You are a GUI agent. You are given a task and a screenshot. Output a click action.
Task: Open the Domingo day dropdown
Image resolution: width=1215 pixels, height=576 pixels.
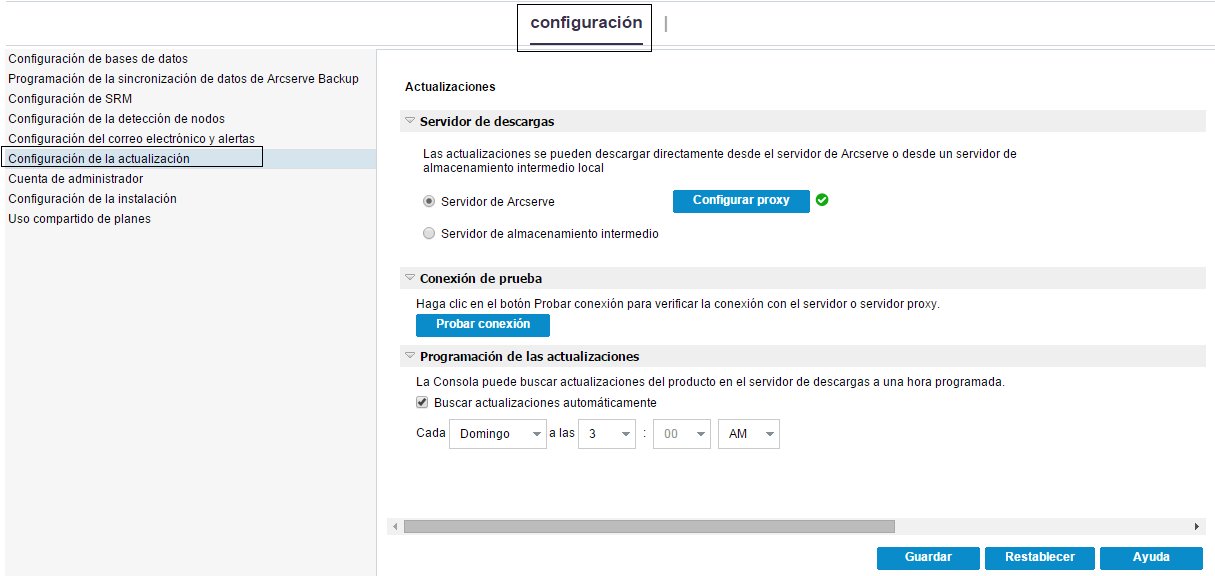[497, 434]
